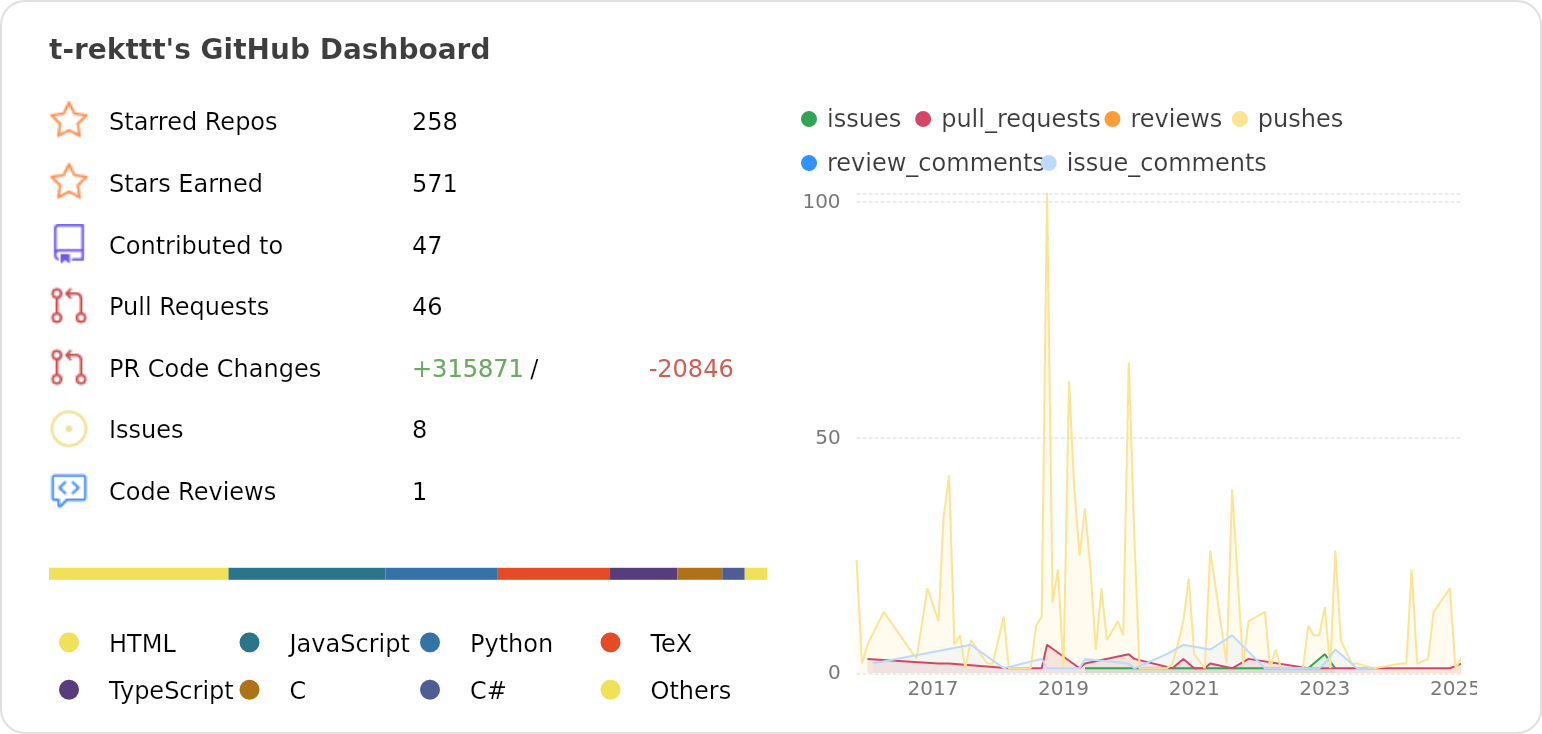Click the Issues circle icon
This screenshot has height=734, width=1542.
[x=69, y=429]
